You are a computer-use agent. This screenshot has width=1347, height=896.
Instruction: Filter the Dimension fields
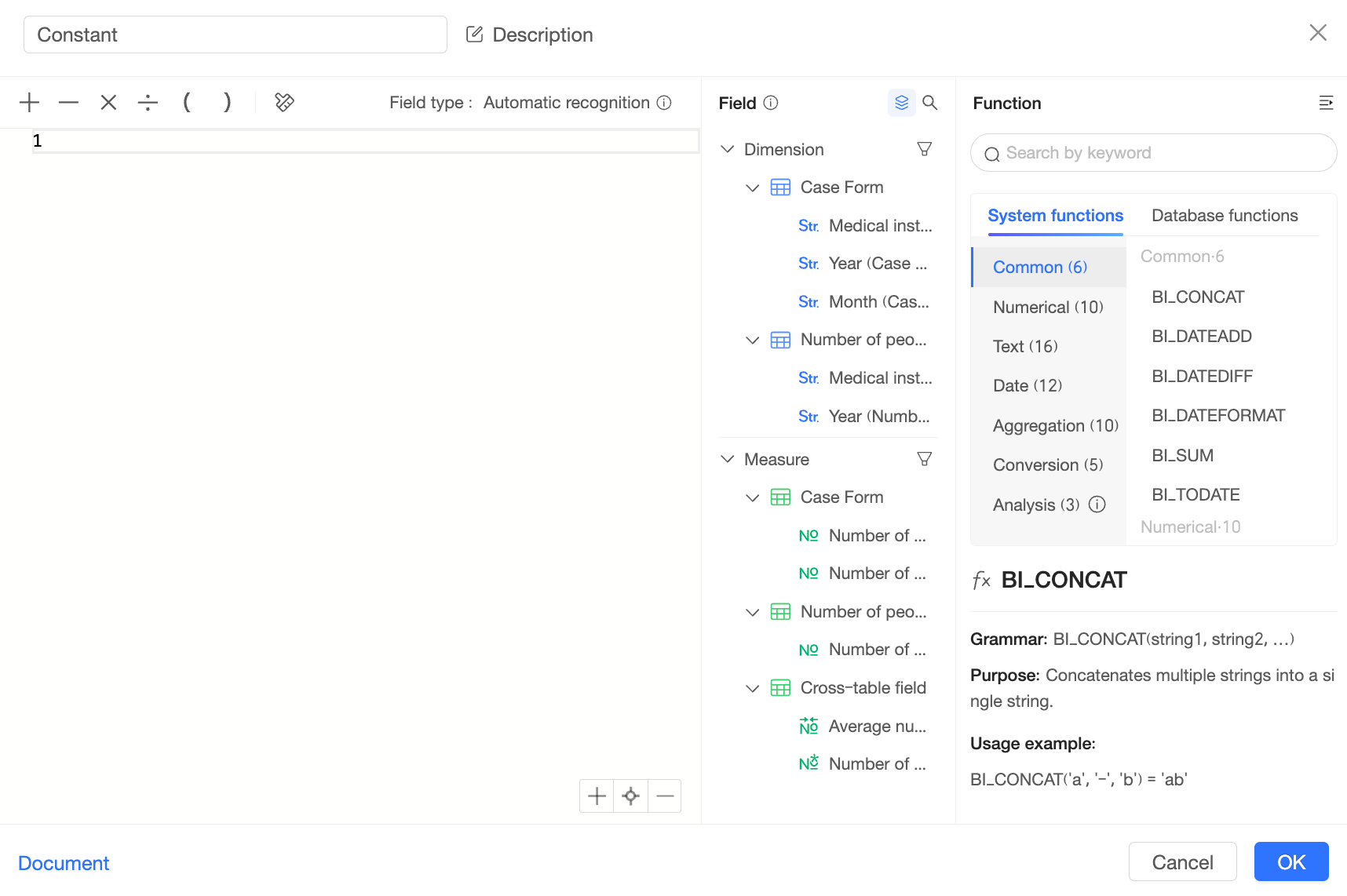click(x=925, y=149)
